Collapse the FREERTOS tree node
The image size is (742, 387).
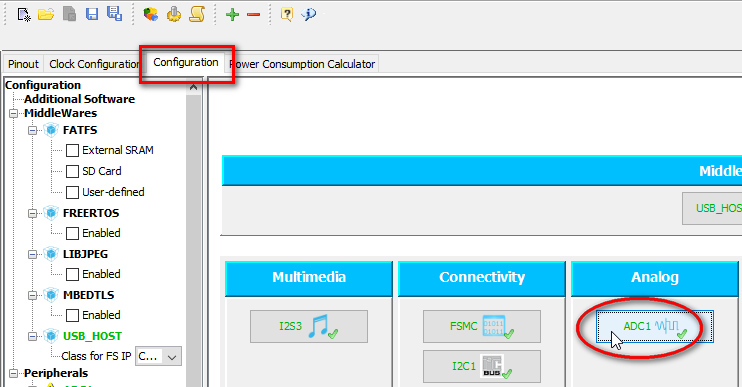(32, 213)
